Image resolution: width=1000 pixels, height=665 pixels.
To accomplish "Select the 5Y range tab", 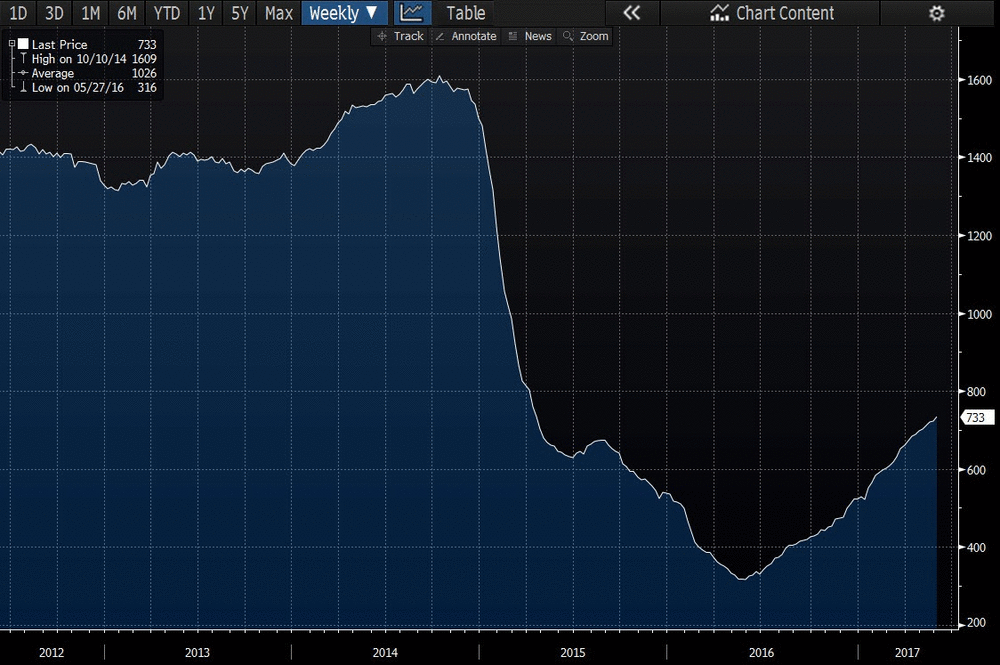I will tap(239, 13).
